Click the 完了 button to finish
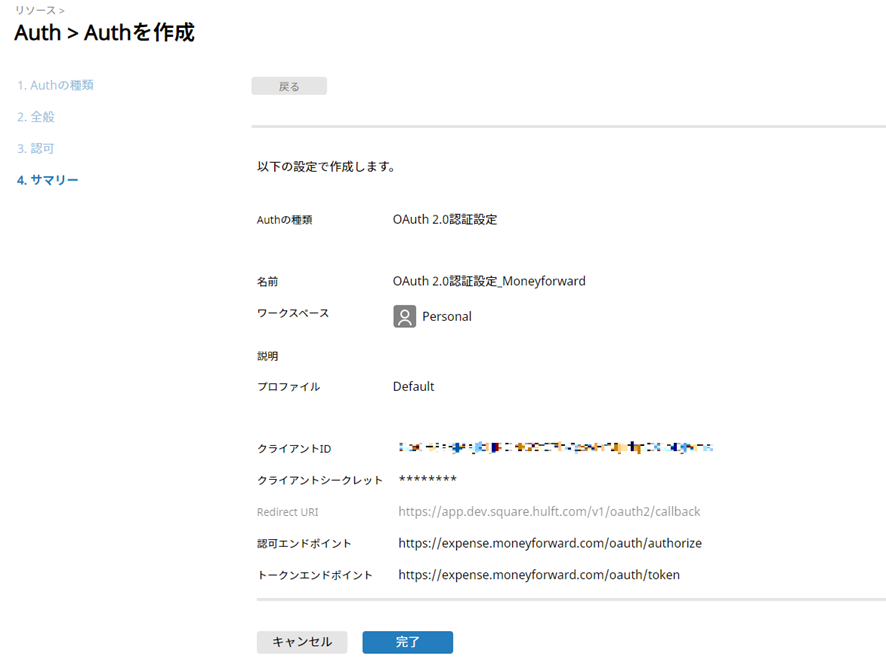886x662 pixels. coord(407,642)
